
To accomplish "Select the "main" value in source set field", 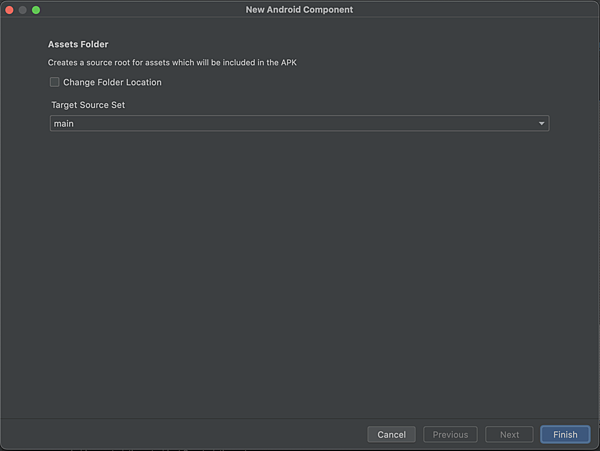I will [64, 124].
